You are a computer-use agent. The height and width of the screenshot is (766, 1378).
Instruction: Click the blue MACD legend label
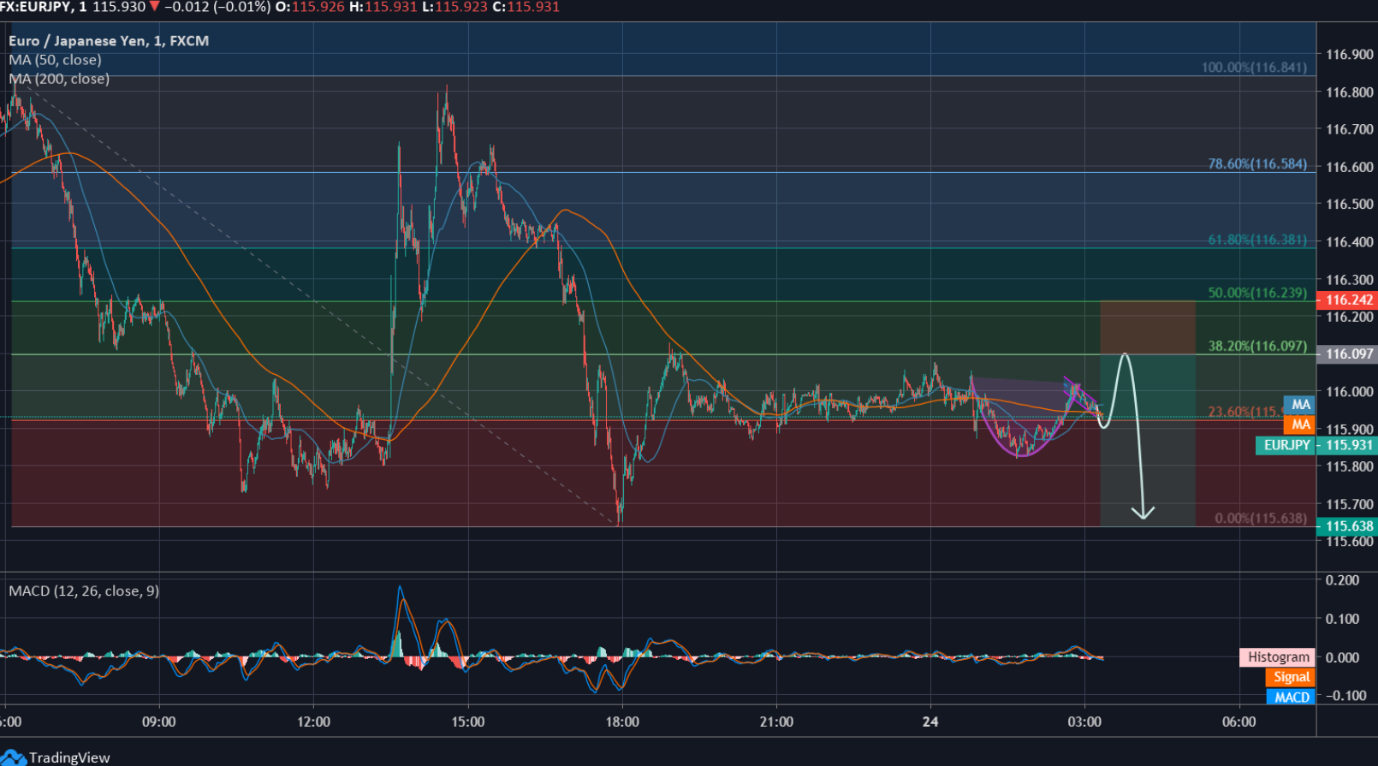(1290, 696)
